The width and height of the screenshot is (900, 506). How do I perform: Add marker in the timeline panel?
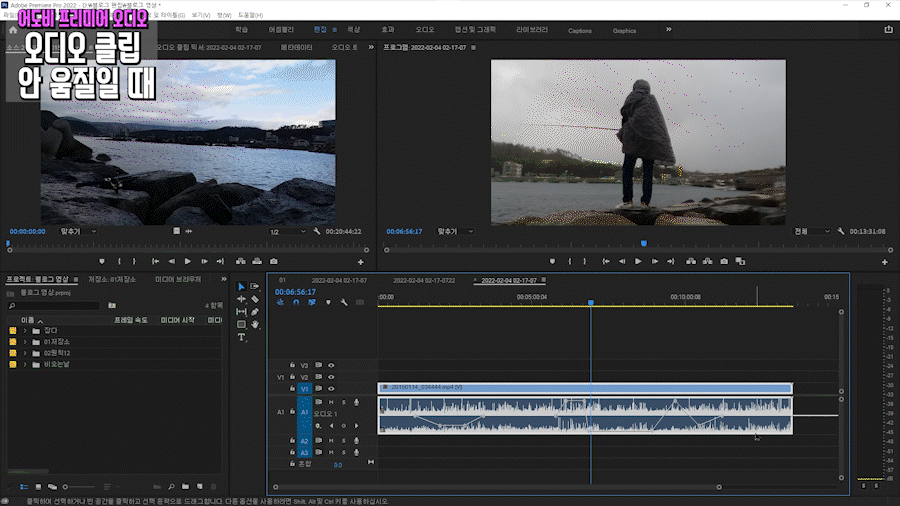[328, 302]
